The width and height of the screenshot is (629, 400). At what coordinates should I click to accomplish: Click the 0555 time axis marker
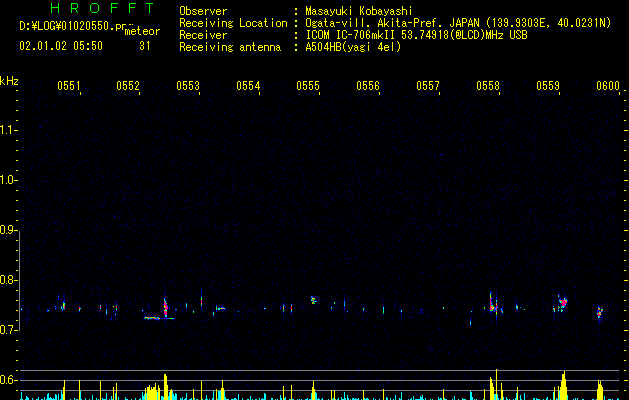point(308,86)
